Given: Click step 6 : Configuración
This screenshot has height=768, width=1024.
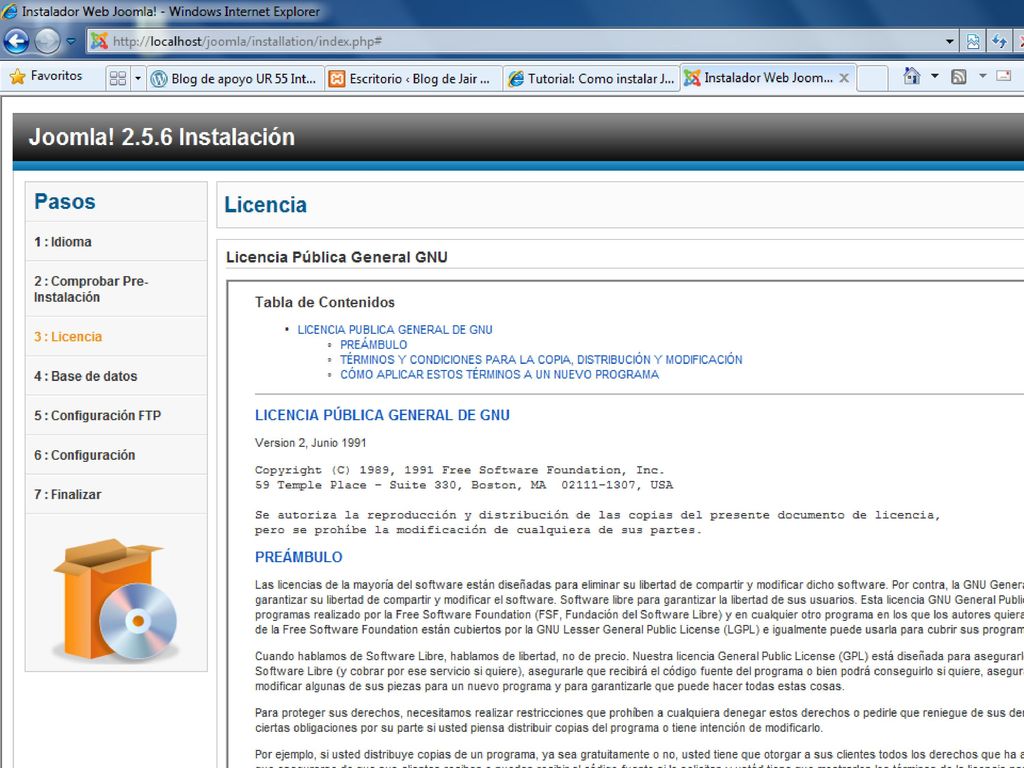Looking at the screenshot, I should click(116, 455).
